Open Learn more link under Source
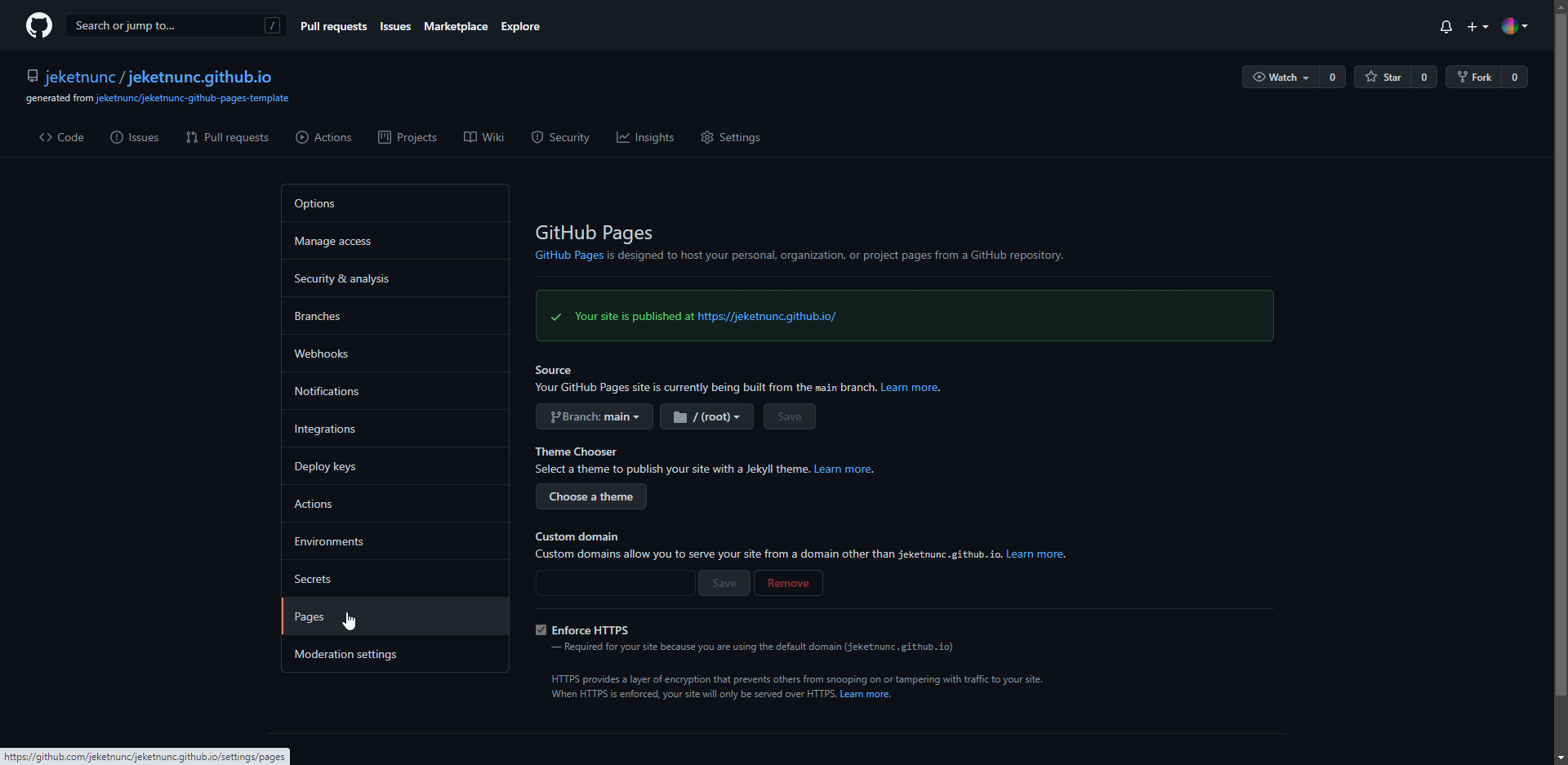Viewport: 1568px width, 765px height. click(909, 388)
